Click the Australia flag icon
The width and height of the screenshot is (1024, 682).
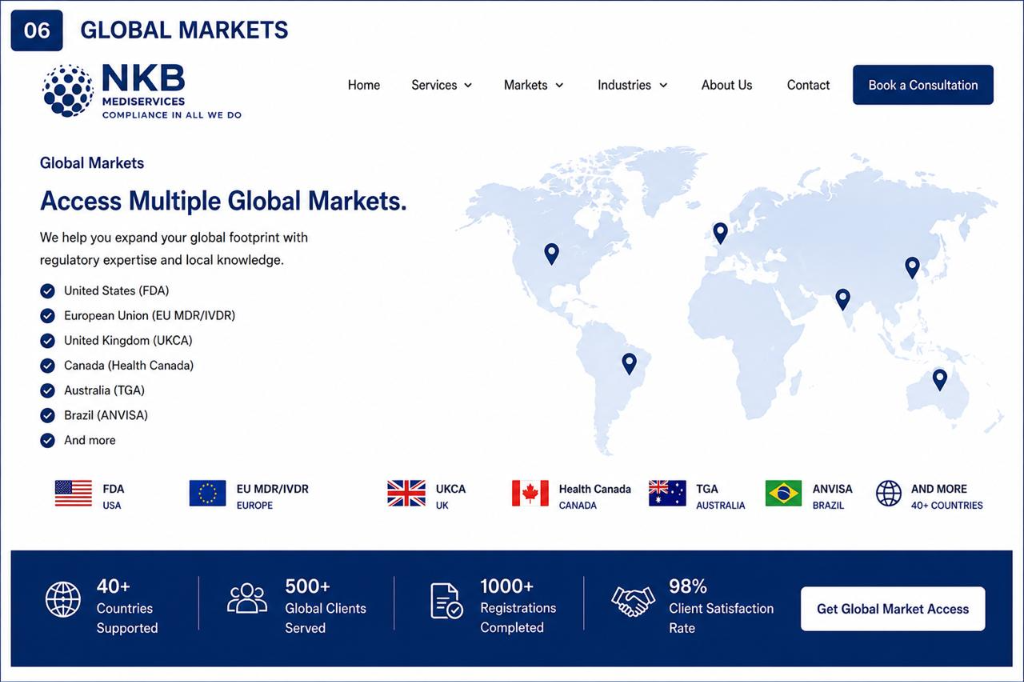tap(667, 493)
